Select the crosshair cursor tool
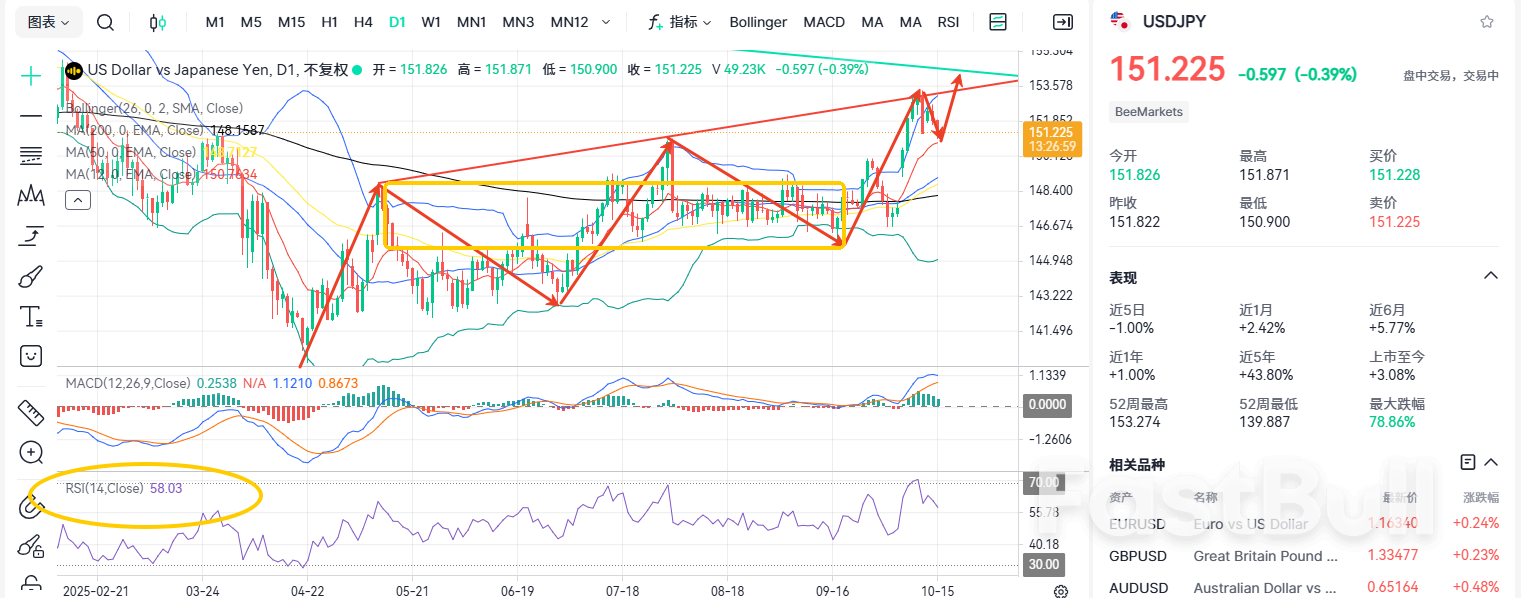Viewport: 1521px width, 598px height. point(31,76)
